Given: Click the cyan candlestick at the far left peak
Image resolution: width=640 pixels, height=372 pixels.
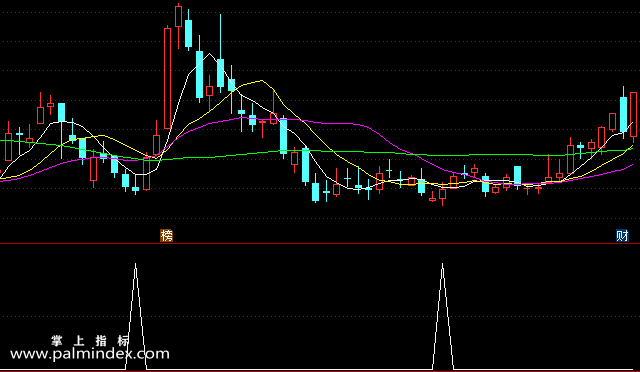Looking at the screenshot, I should (61, 112).
